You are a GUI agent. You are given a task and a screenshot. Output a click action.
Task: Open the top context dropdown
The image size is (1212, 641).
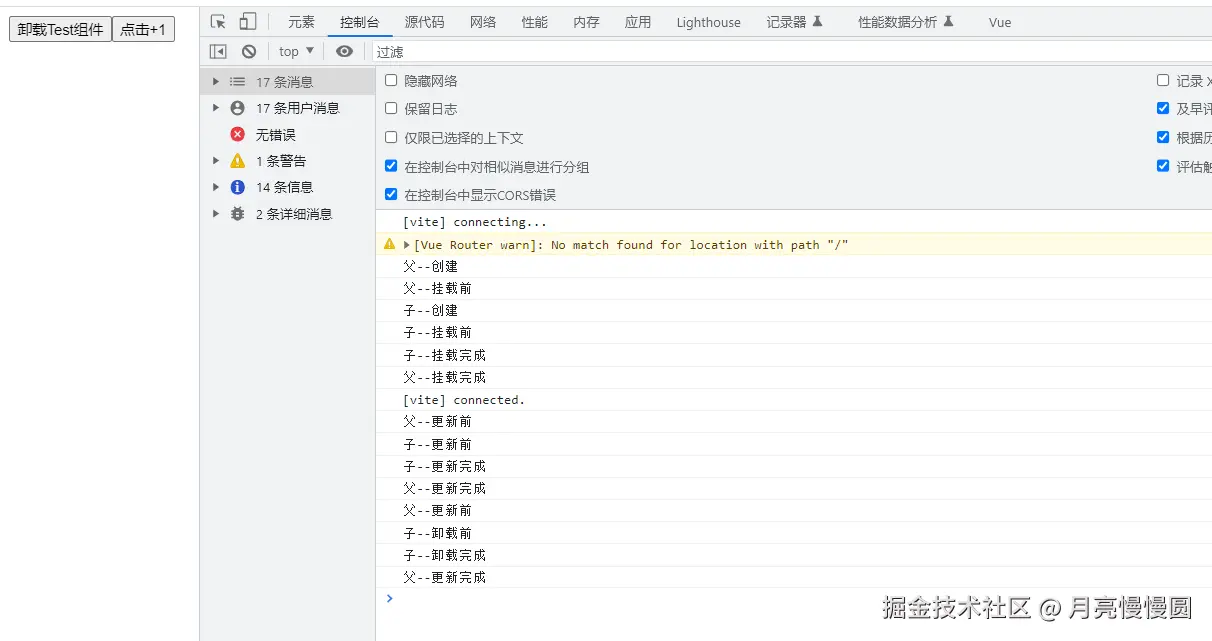coord(297,51)
